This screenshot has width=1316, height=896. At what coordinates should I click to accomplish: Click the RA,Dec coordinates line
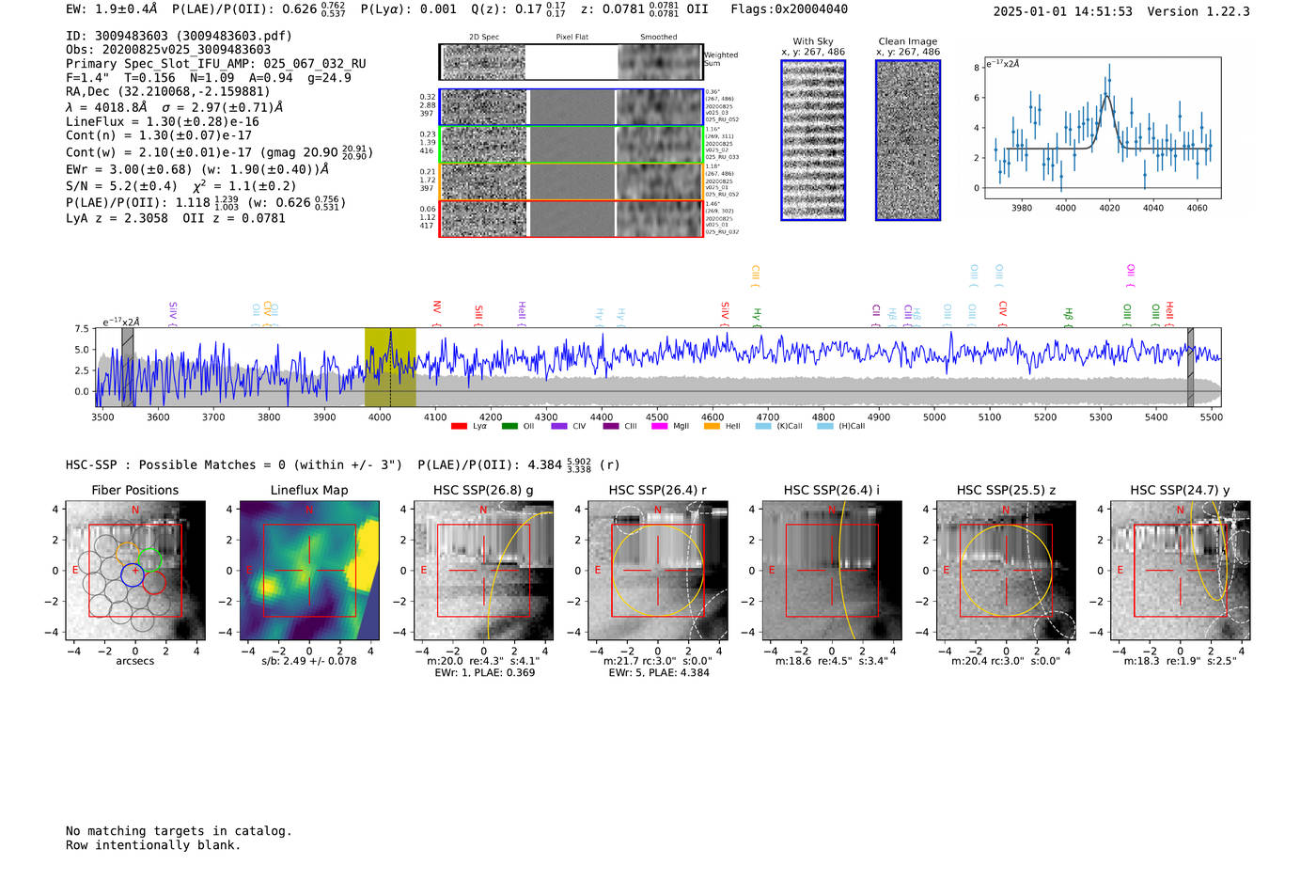pos(168,91)
